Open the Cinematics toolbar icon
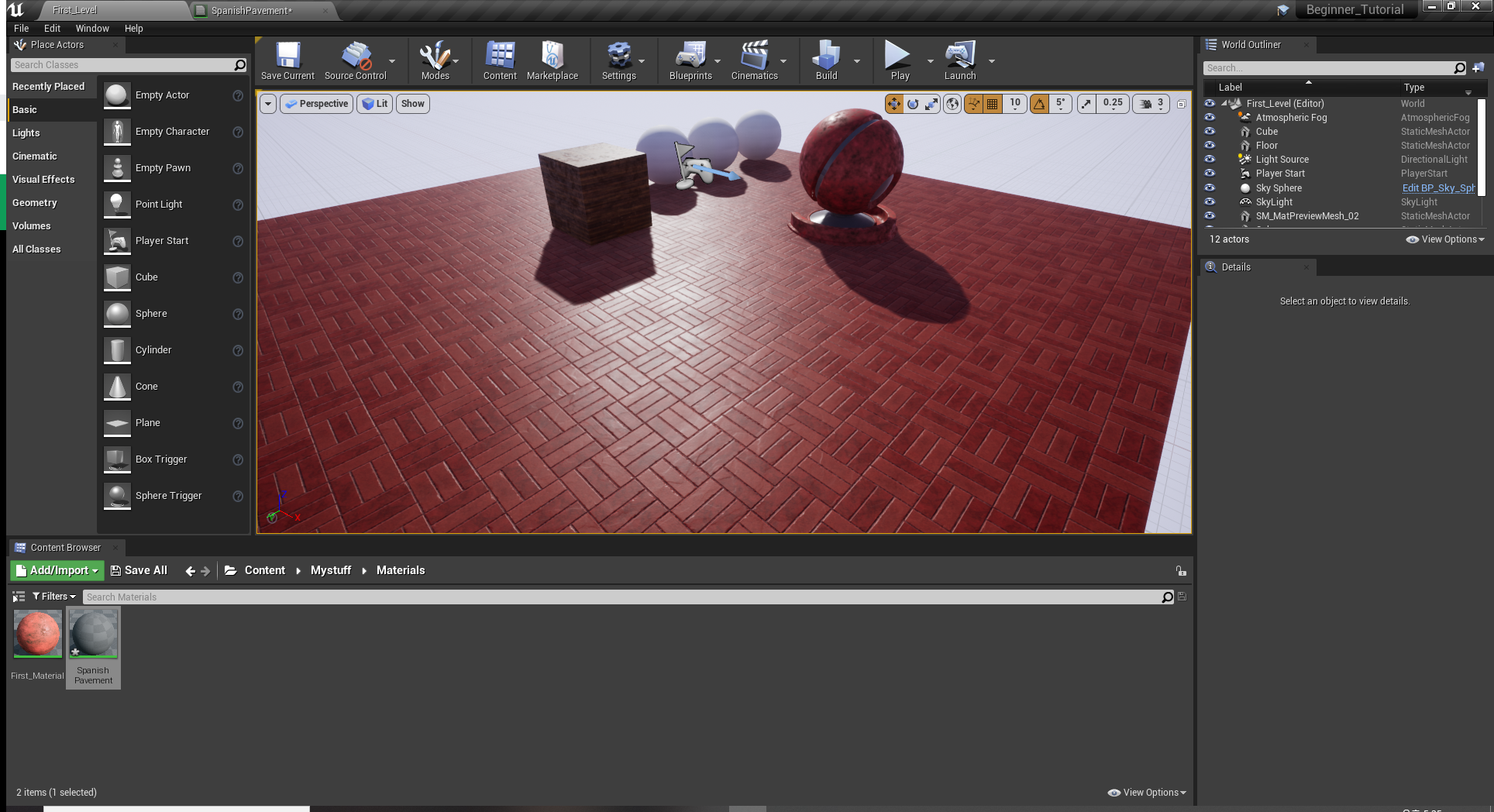1494x812 pixels. 754,60
